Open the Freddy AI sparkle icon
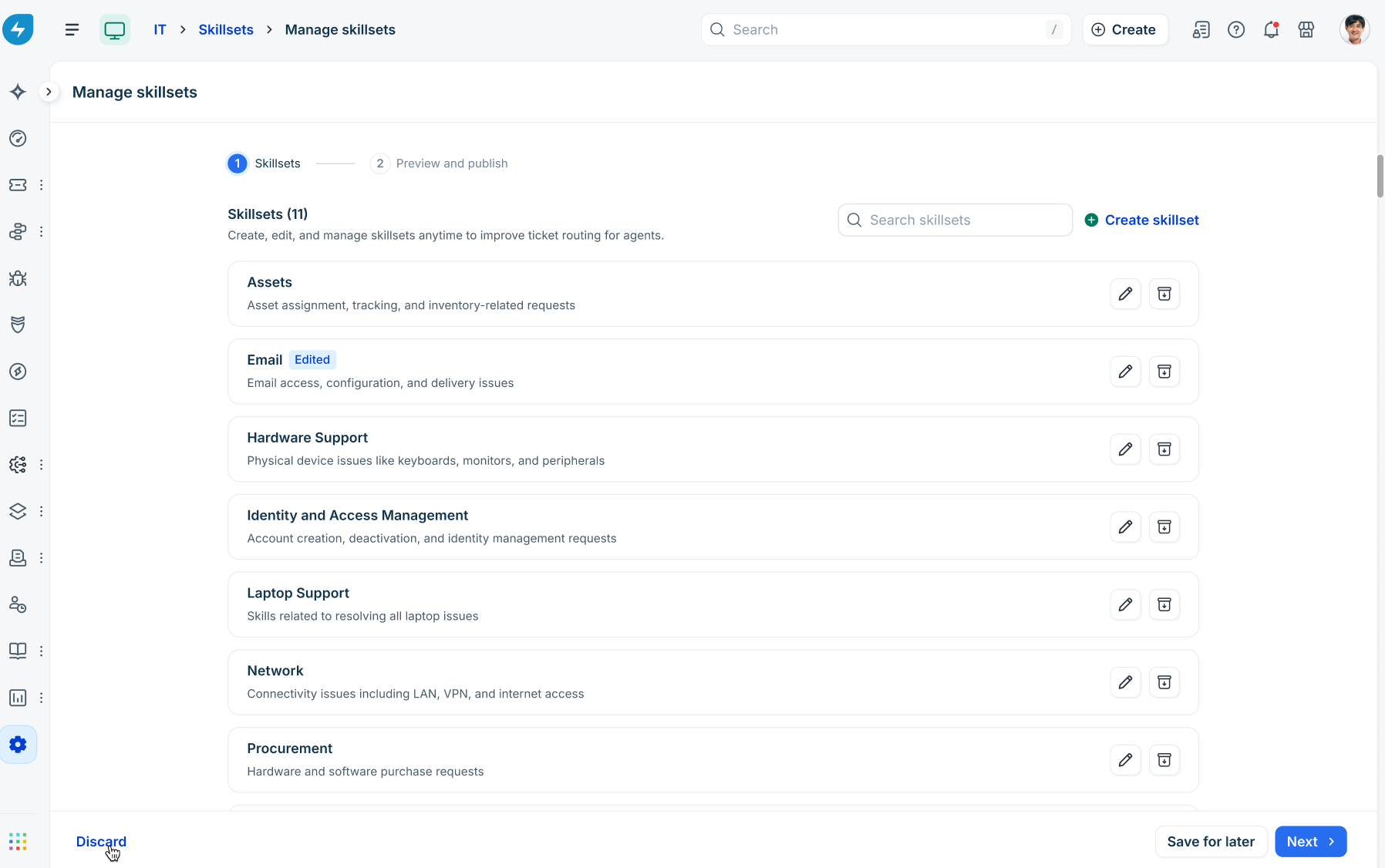This screenshot has height=868, width=1385. 18,92
